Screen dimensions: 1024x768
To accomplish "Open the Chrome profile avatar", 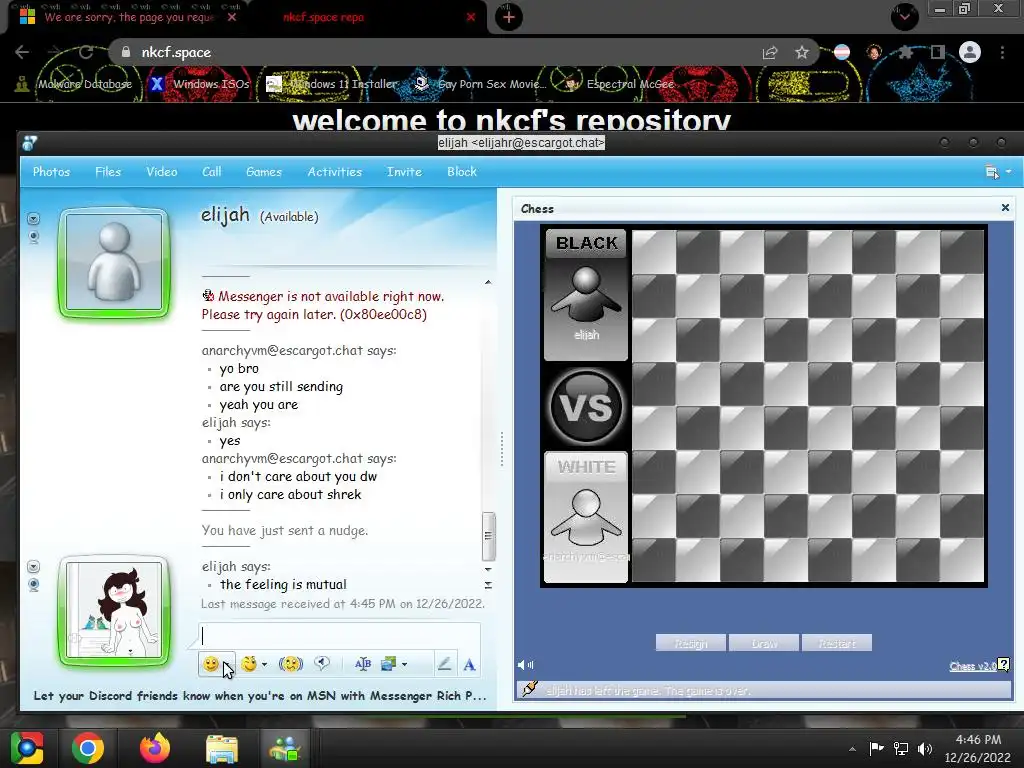I will (970, 52).
